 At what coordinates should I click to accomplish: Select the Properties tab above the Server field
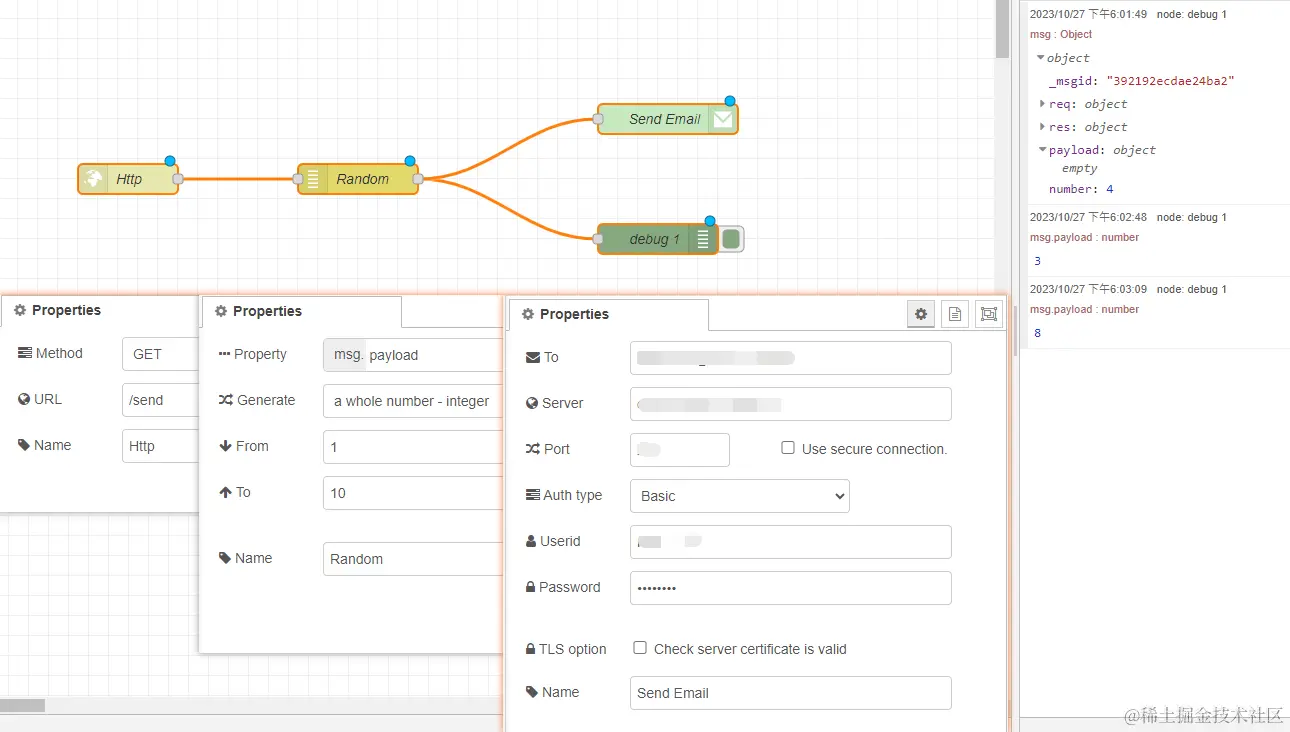tap(608, 314)
